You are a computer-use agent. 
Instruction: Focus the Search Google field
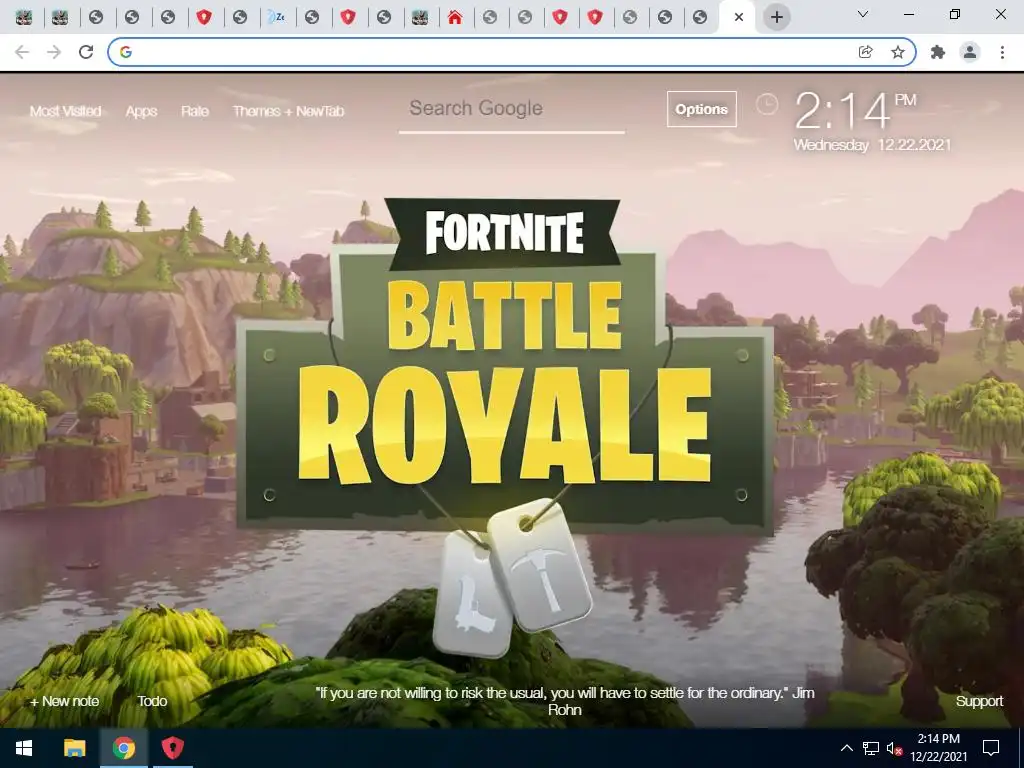pos(511,109)
